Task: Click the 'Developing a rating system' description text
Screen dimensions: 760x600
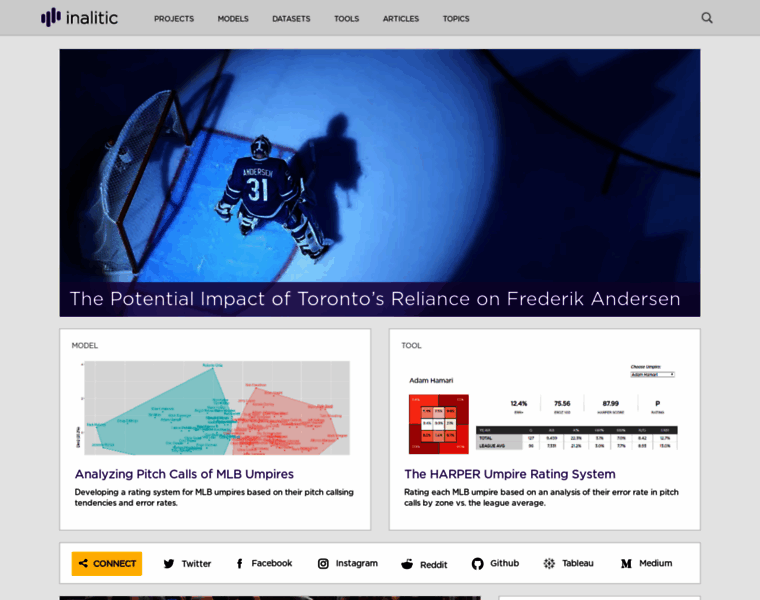Action: [x=214, y=497]
